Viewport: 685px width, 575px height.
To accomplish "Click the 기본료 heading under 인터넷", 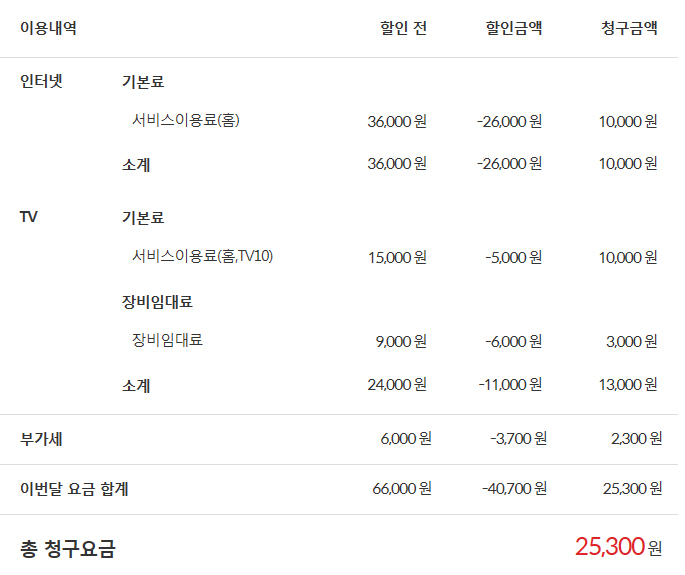I will [x=142, y=82].
